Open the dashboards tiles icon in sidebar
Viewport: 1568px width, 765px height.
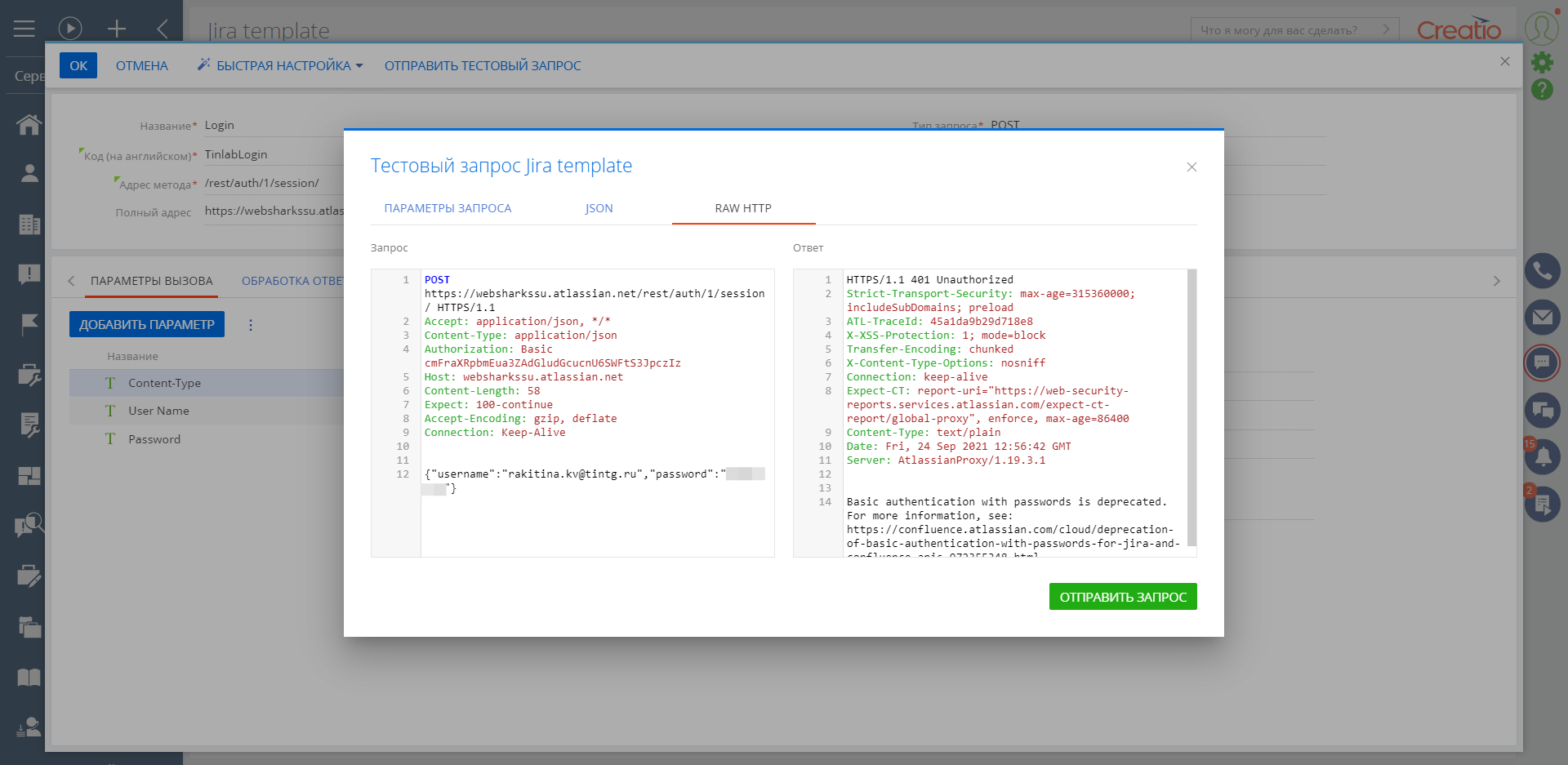[29, 475]
